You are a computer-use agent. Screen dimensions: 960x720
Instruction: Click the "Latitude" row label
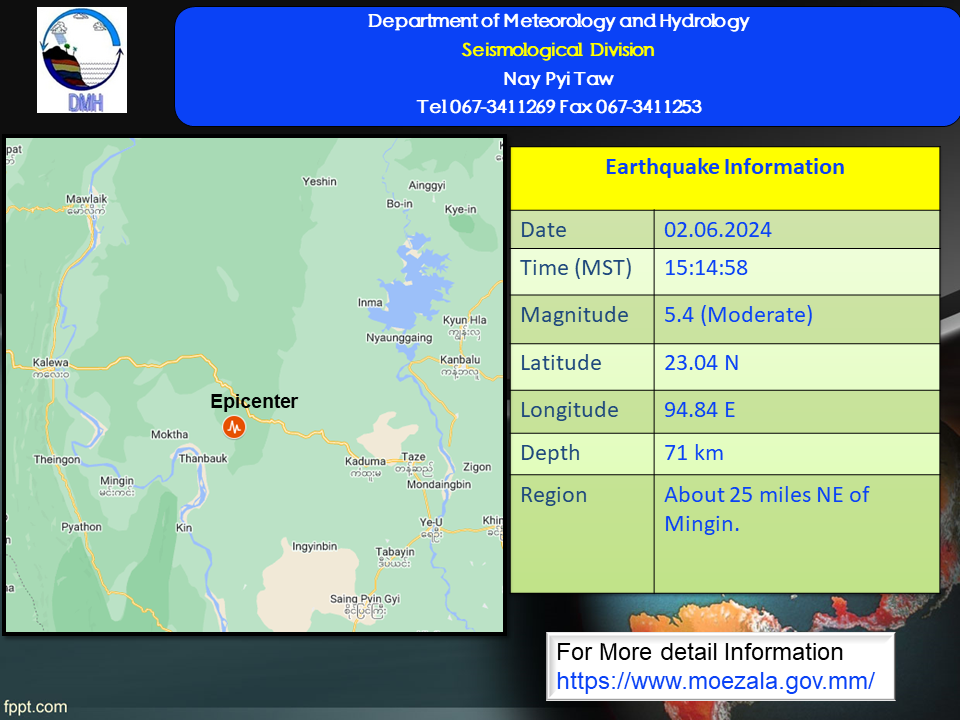561,362
